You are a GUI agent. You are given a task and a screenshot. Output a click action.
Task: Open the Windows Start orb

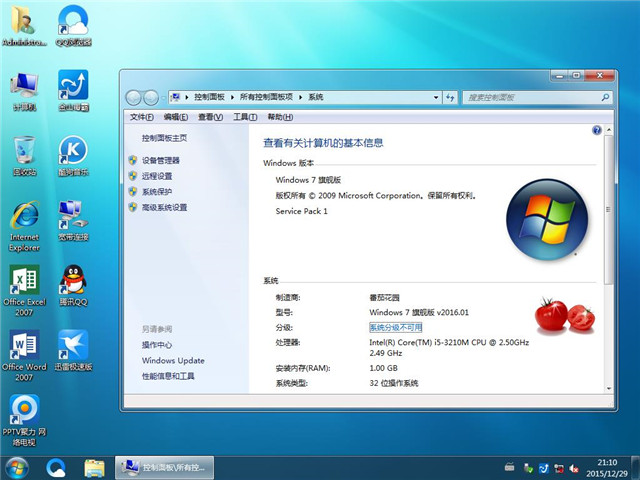17,468
